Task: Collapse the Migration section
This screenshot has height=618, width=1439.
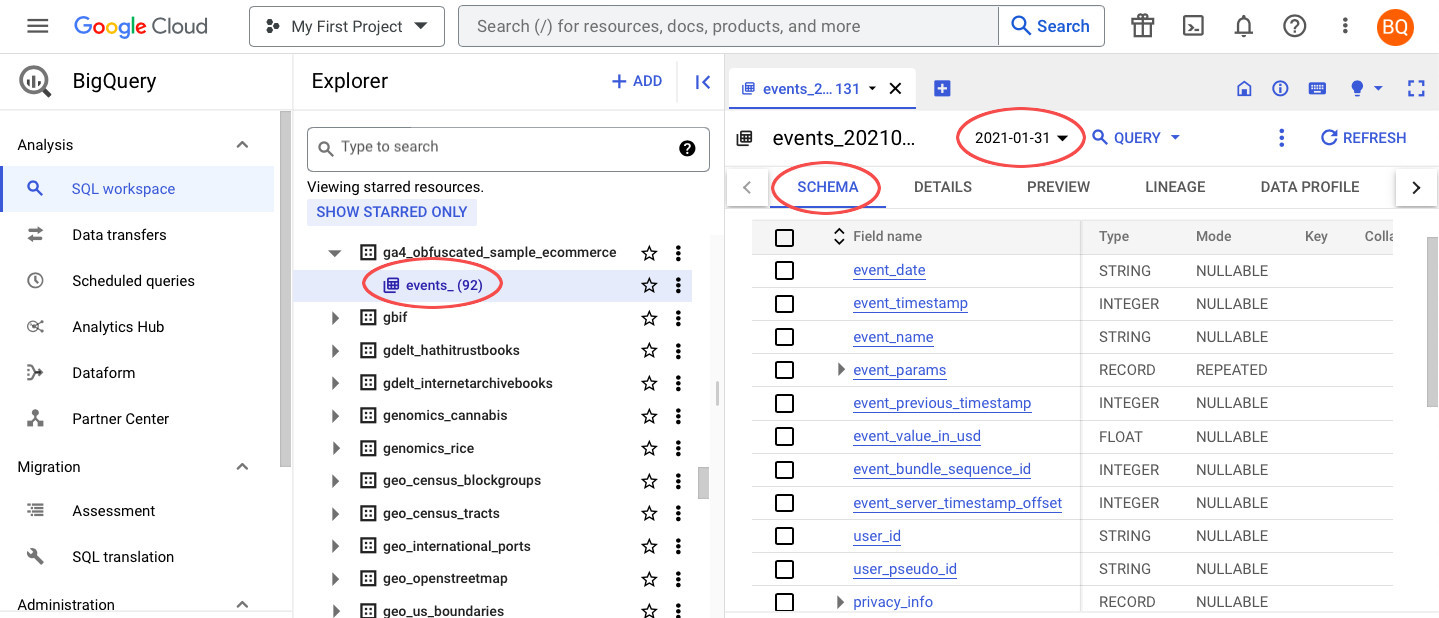Action: pos(242,467)
